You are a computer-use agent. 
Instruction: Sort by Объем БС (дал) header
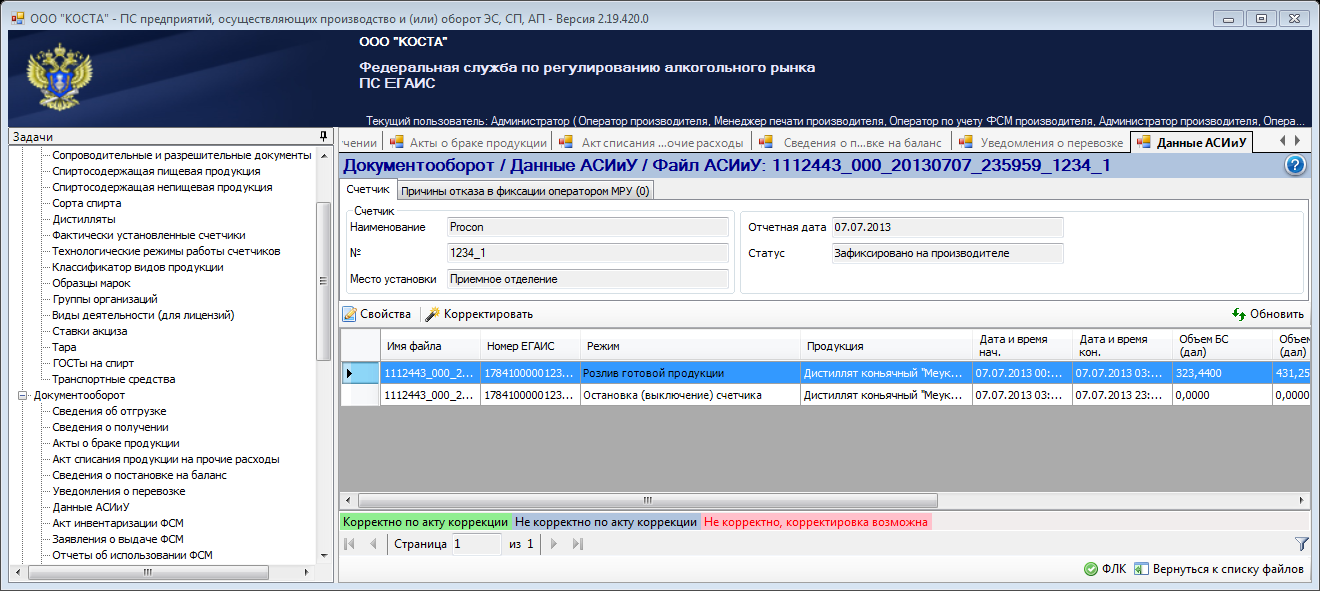pos(1222,346)
